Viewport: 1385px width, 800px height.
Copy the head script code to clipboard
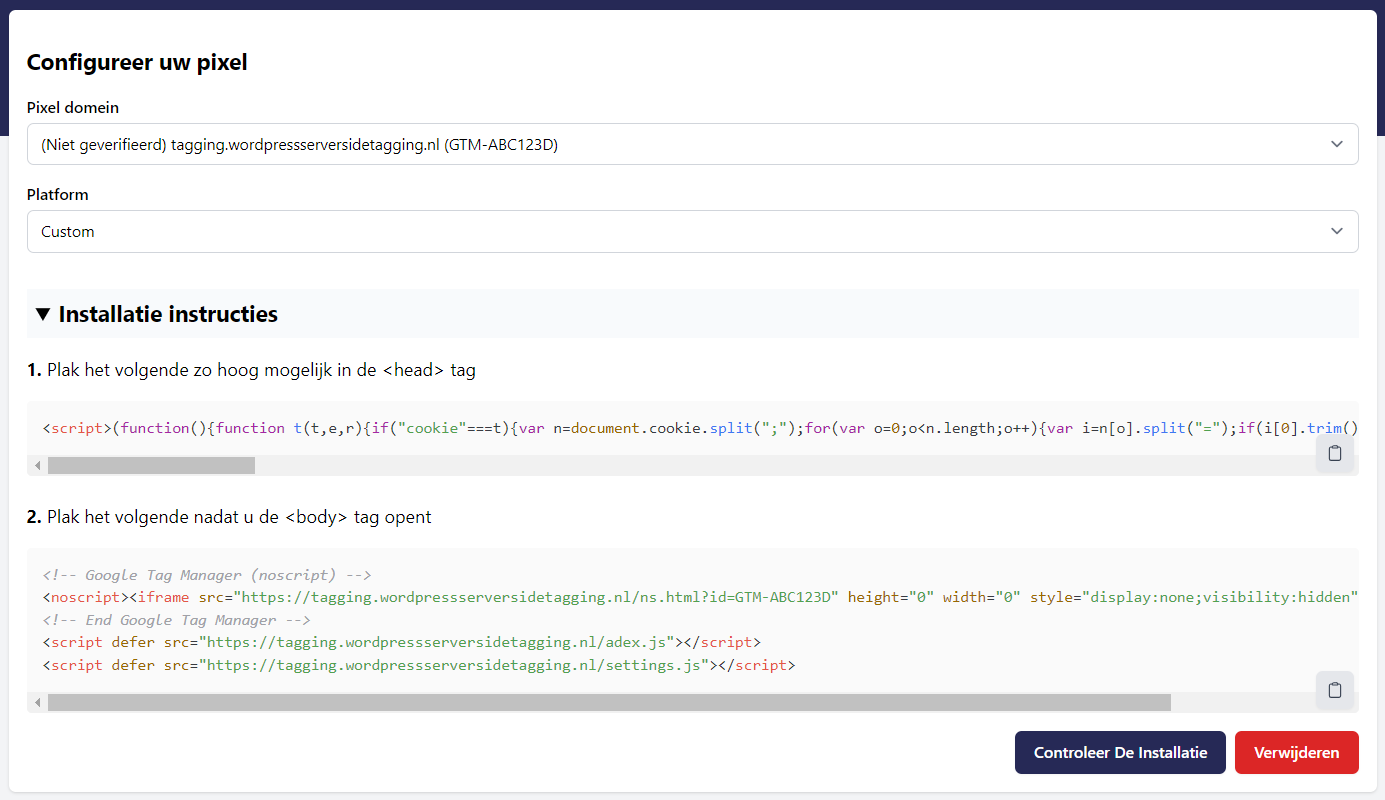click(x=1334, y=453)
